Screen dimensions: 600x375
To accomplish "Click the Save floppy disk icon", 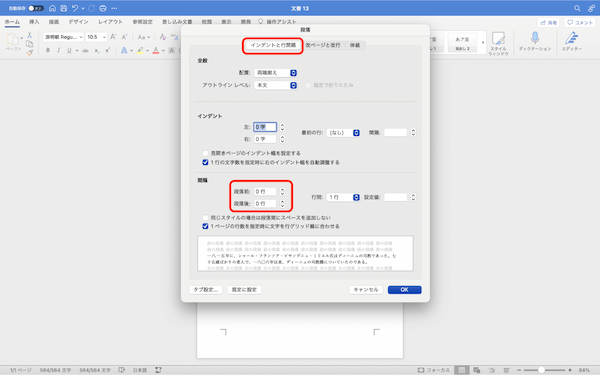I will [x=64, y=8].
